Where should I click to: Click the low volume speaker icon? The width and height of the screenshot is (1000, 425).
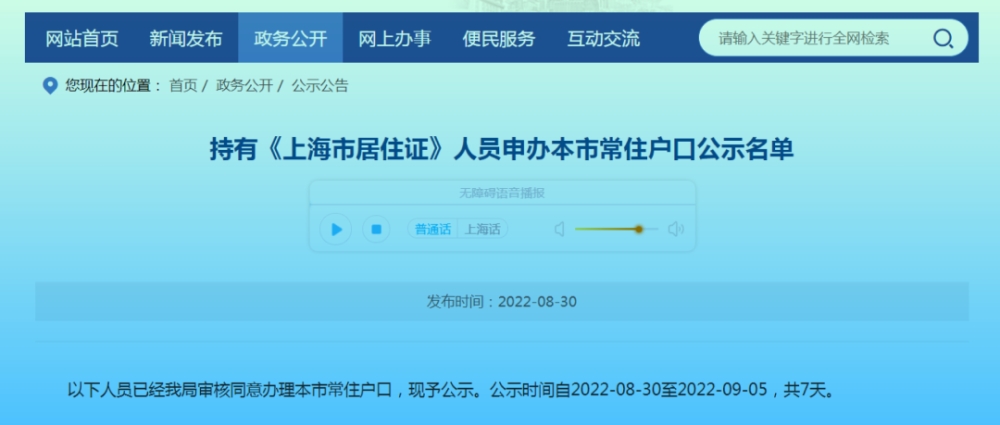click(559, 229)
